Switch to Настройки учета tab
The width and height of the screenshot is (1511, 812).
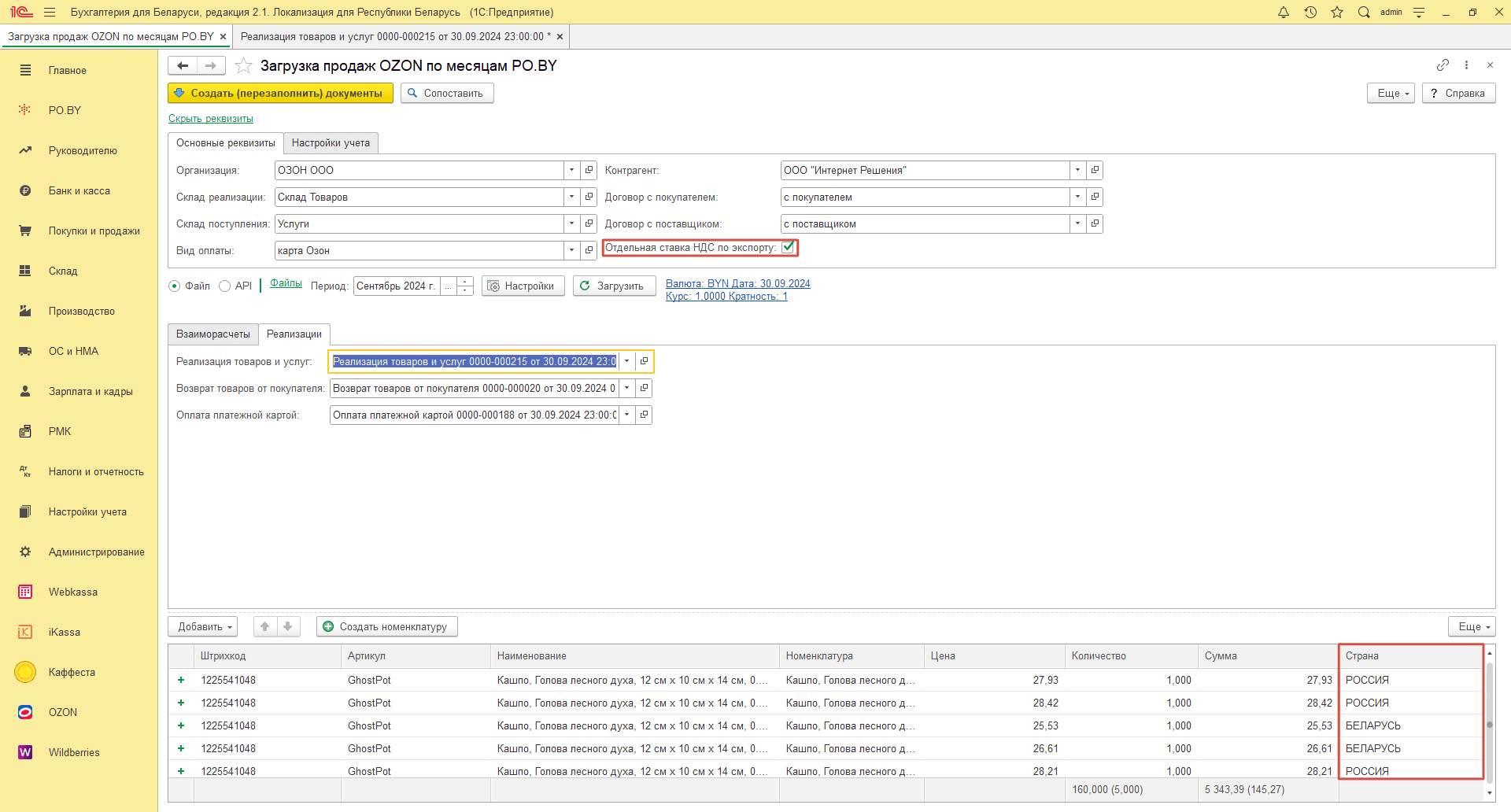point(331,142)
